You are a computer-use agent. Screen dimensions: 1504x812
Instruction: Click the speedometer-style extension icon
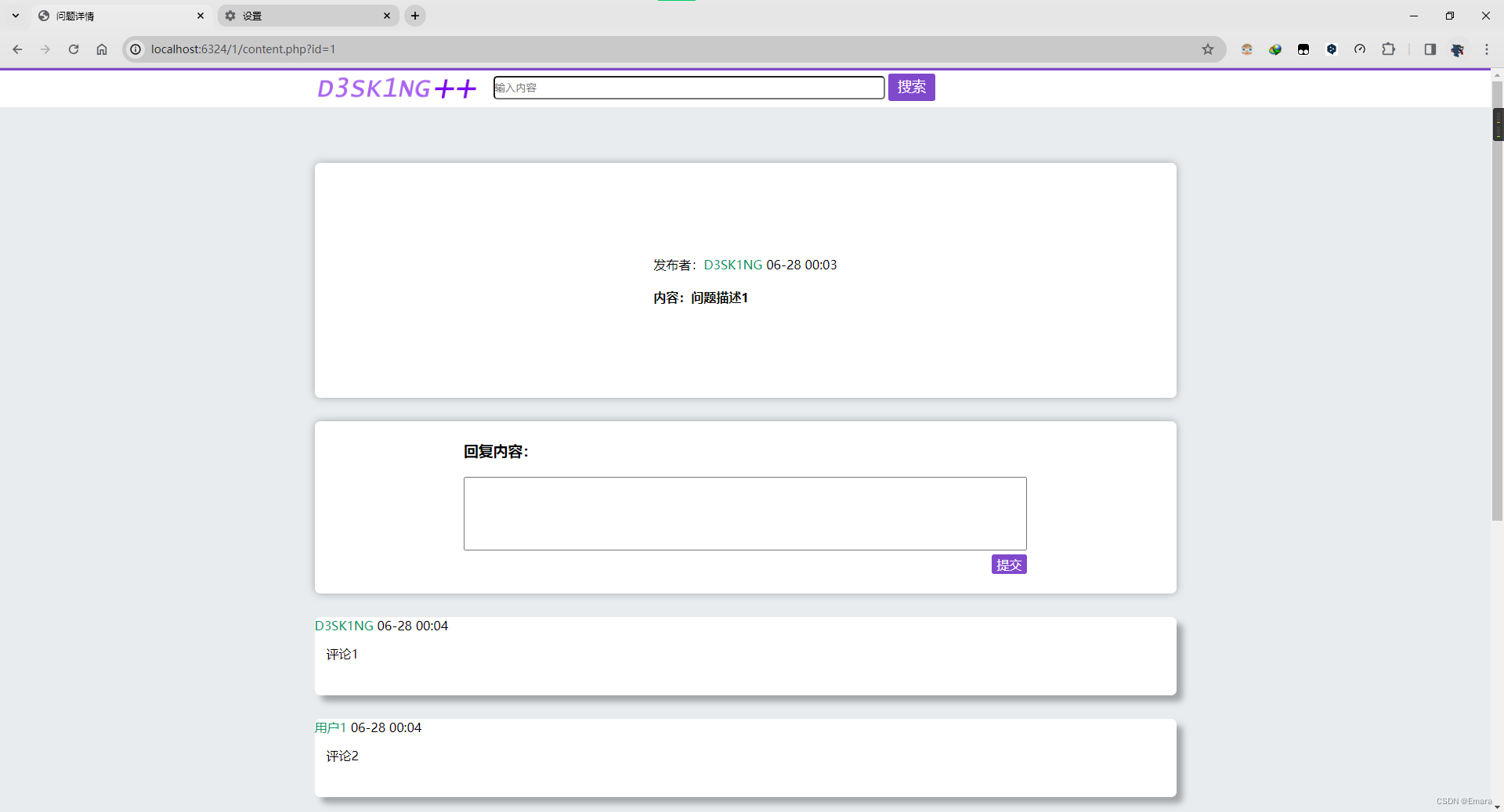(x=1361, y=49)
